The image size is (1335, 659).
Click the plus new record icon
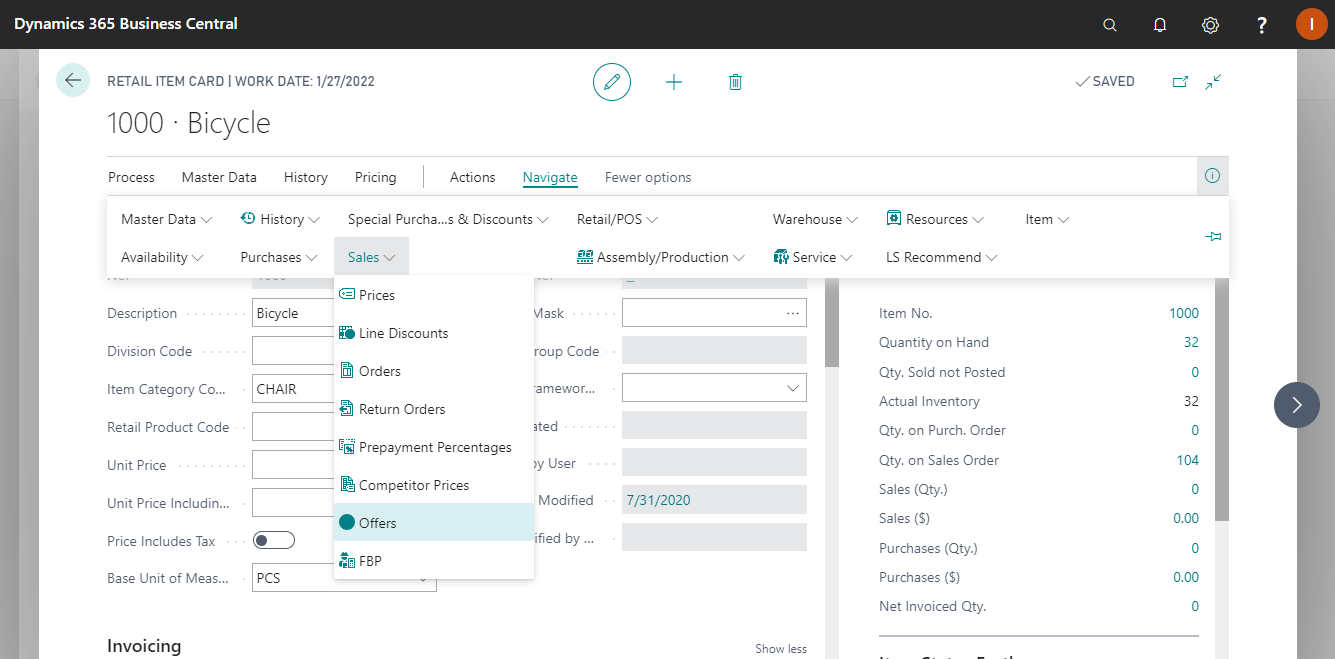coord(674,82)
